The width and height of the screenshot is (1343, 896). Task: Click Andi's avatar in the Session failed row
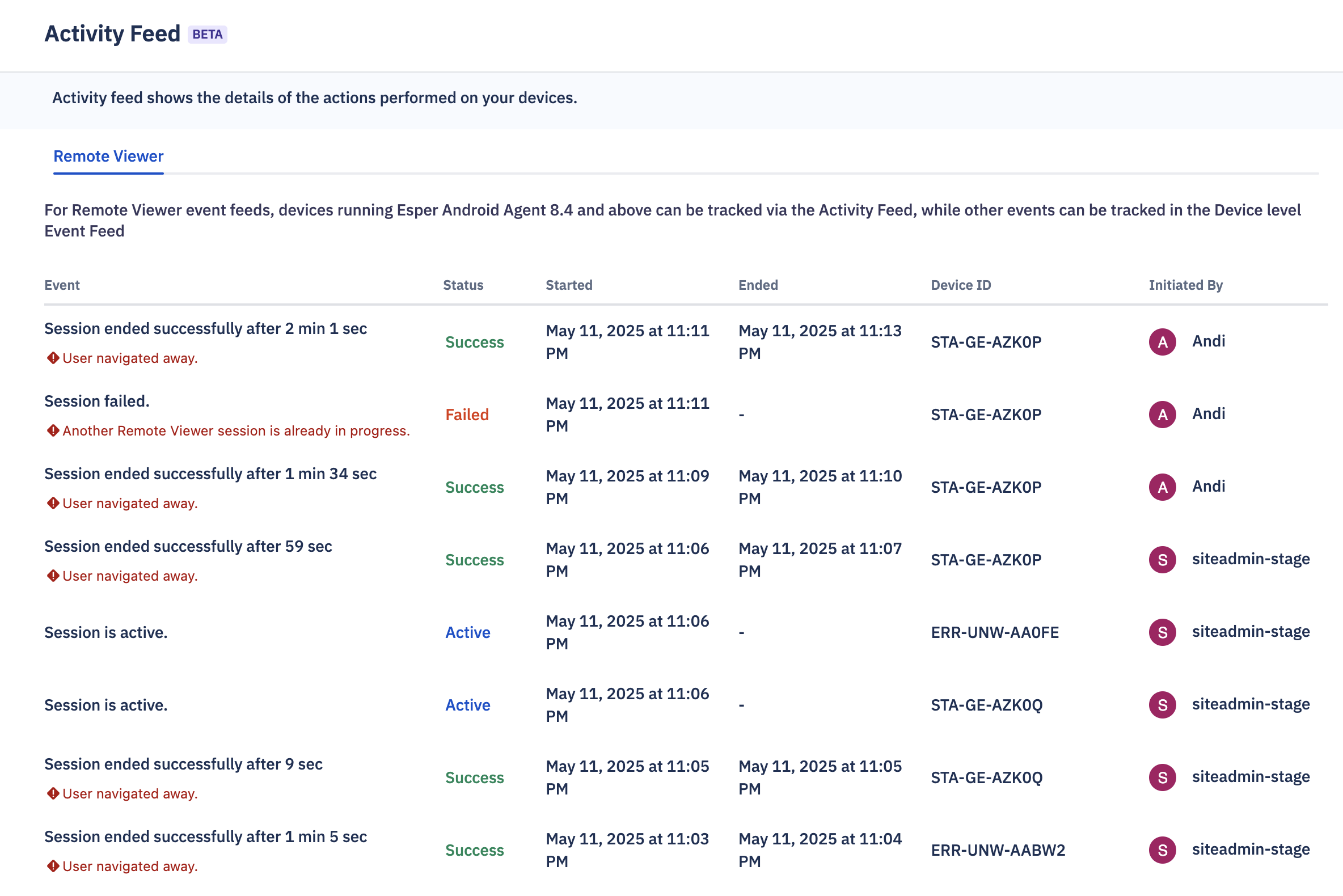pyautogui.click(x=1162, y=415)
